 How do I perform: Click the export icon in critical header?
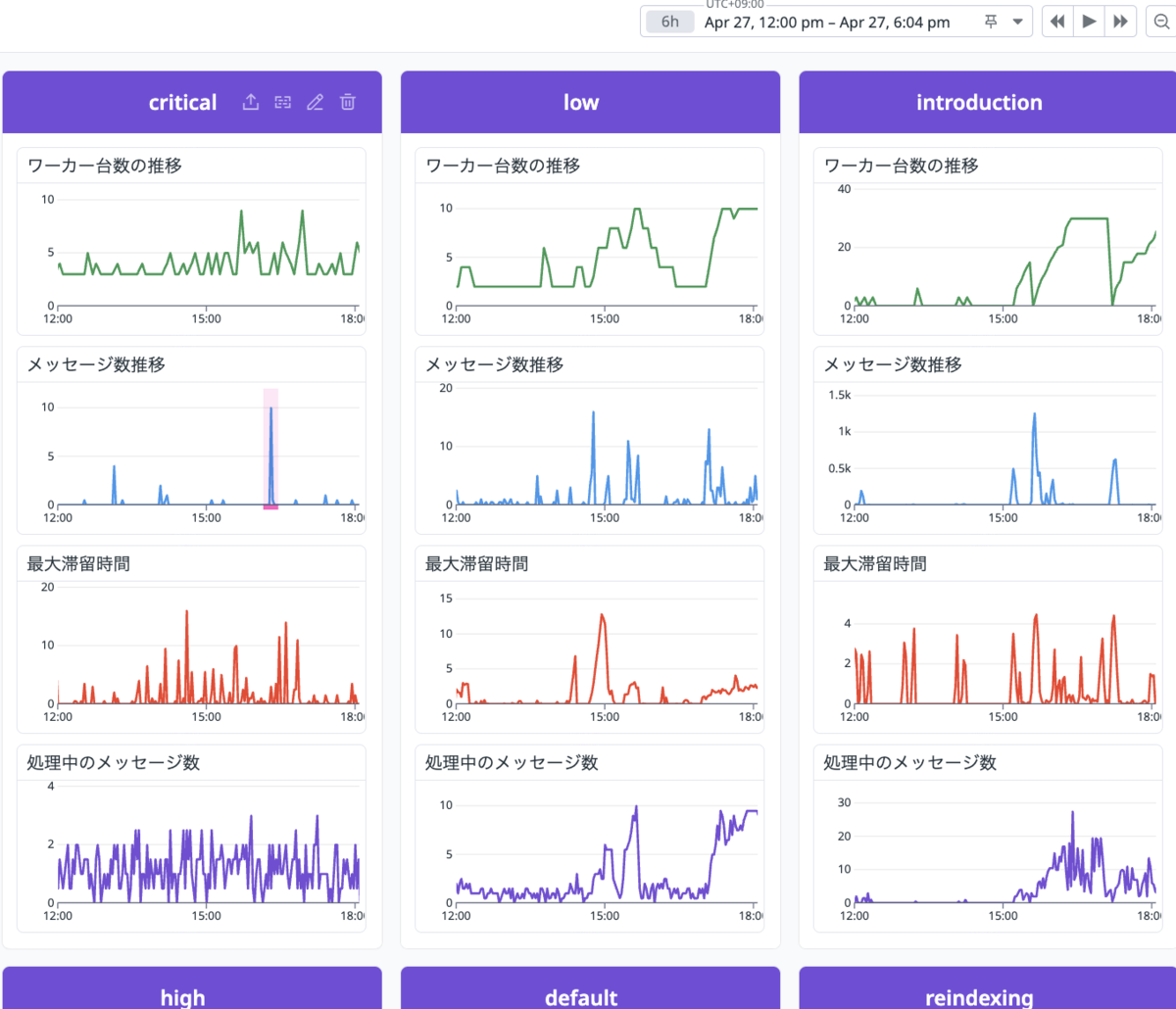[x=251, y=102]
